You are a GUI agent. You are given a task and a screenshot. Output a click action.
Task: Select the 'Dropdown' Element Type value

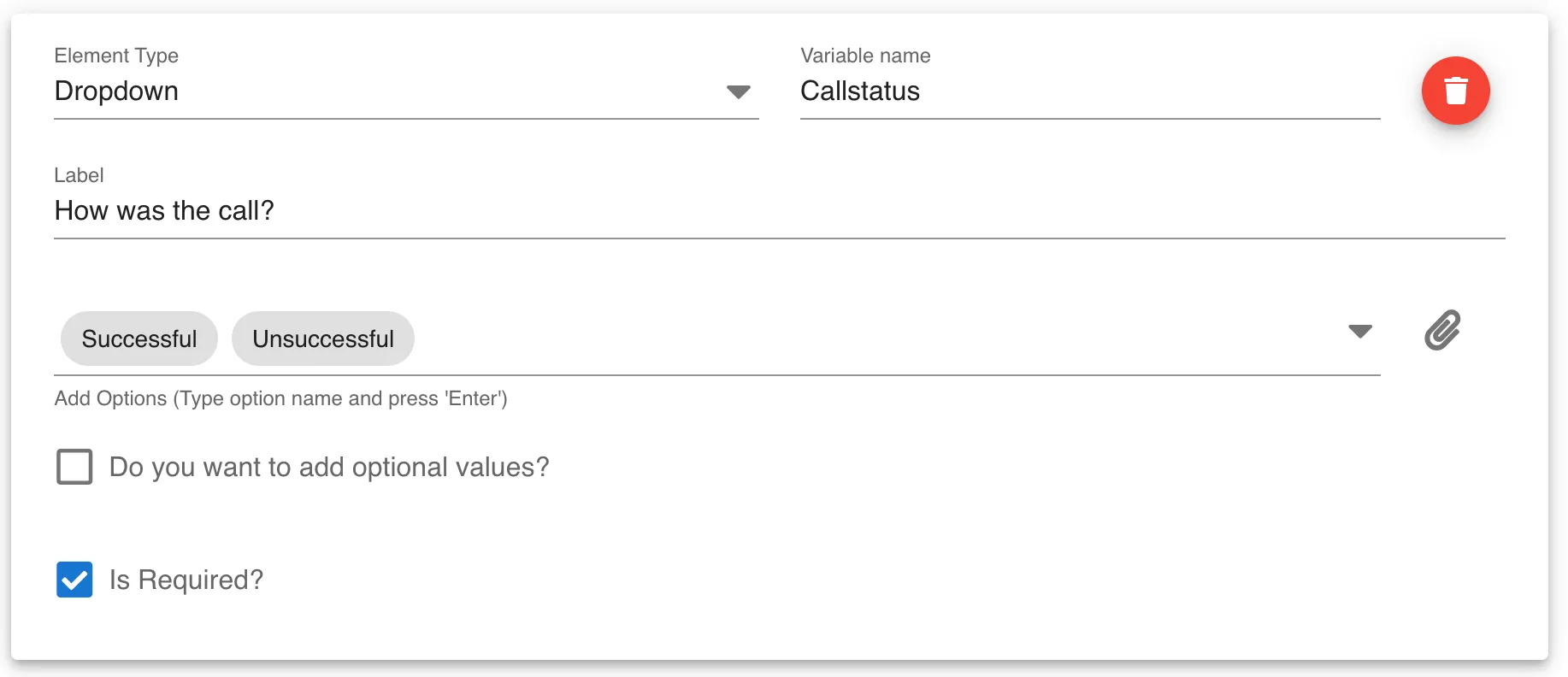point(116,91)
